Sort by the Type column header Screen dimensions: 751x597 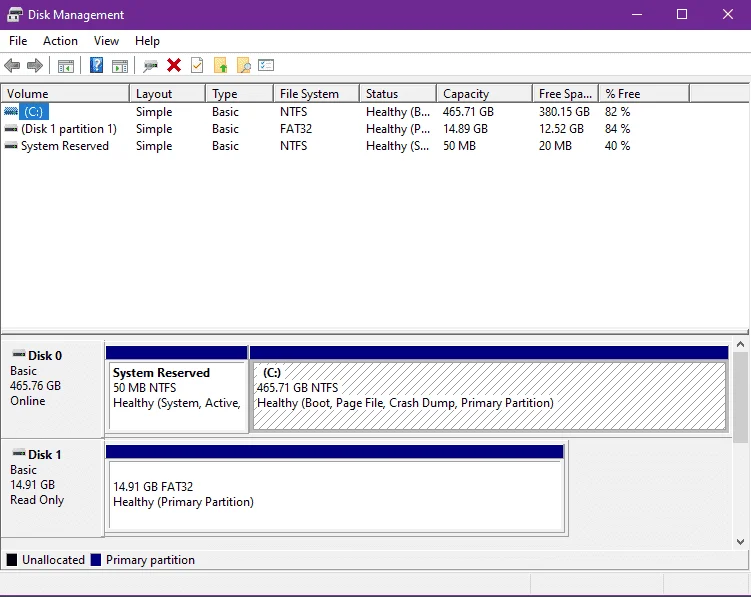(x=239, y=94)
